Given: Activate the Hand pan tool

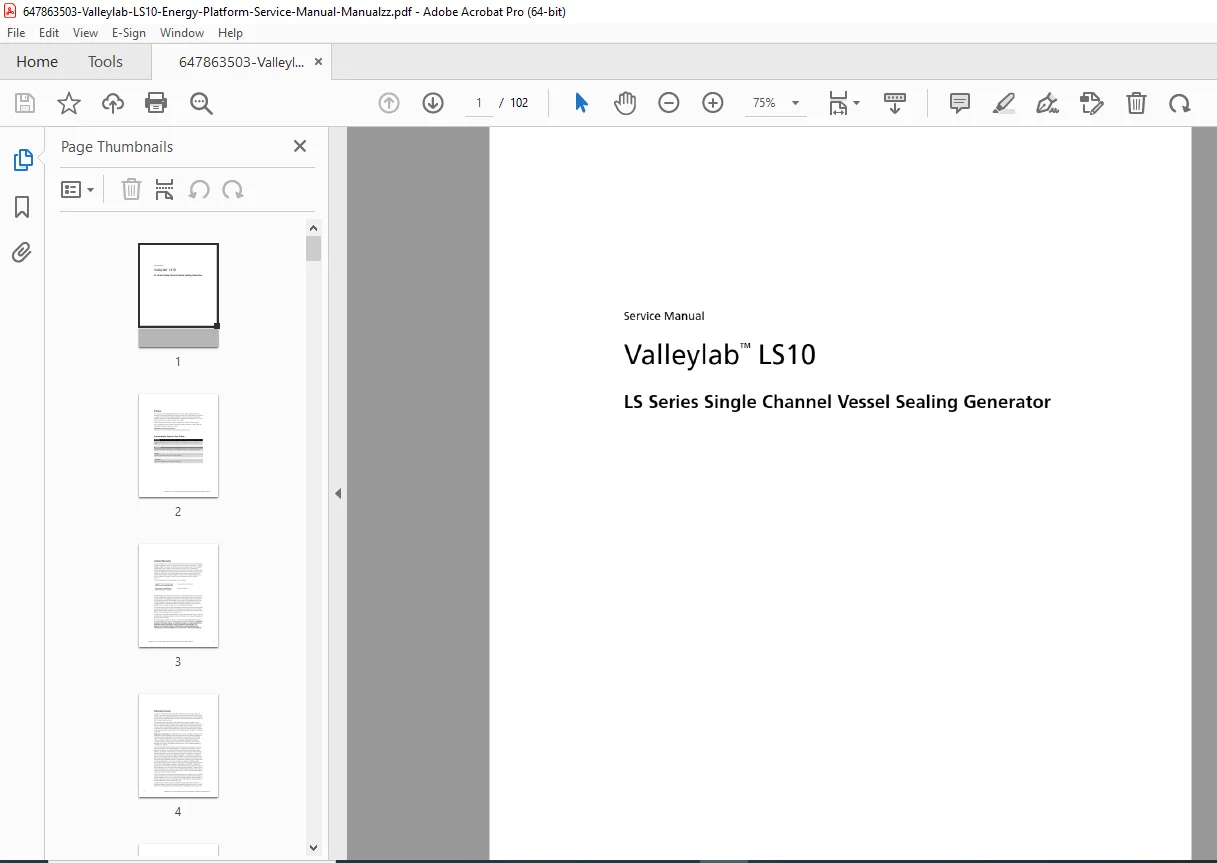Looking at the screenshot, I should tap(625, 103).
